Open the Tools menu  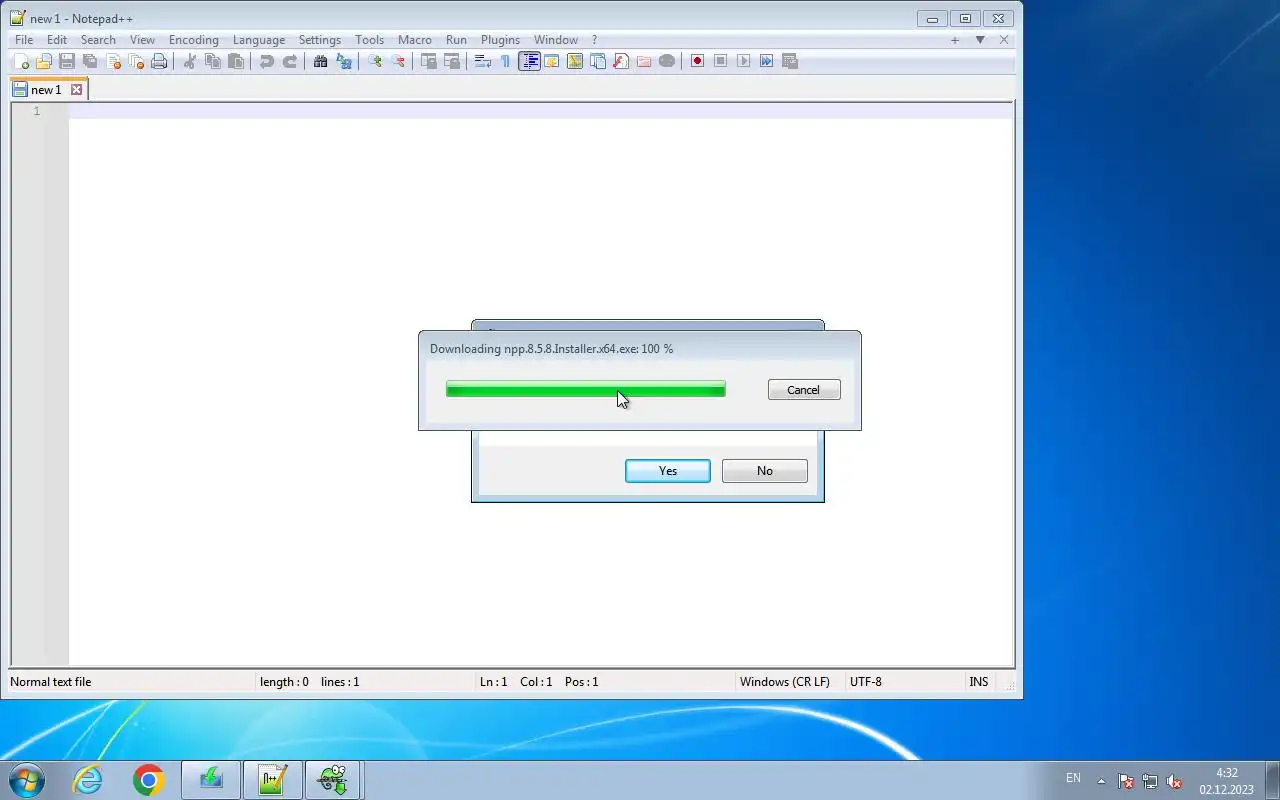tap(370, 40)
